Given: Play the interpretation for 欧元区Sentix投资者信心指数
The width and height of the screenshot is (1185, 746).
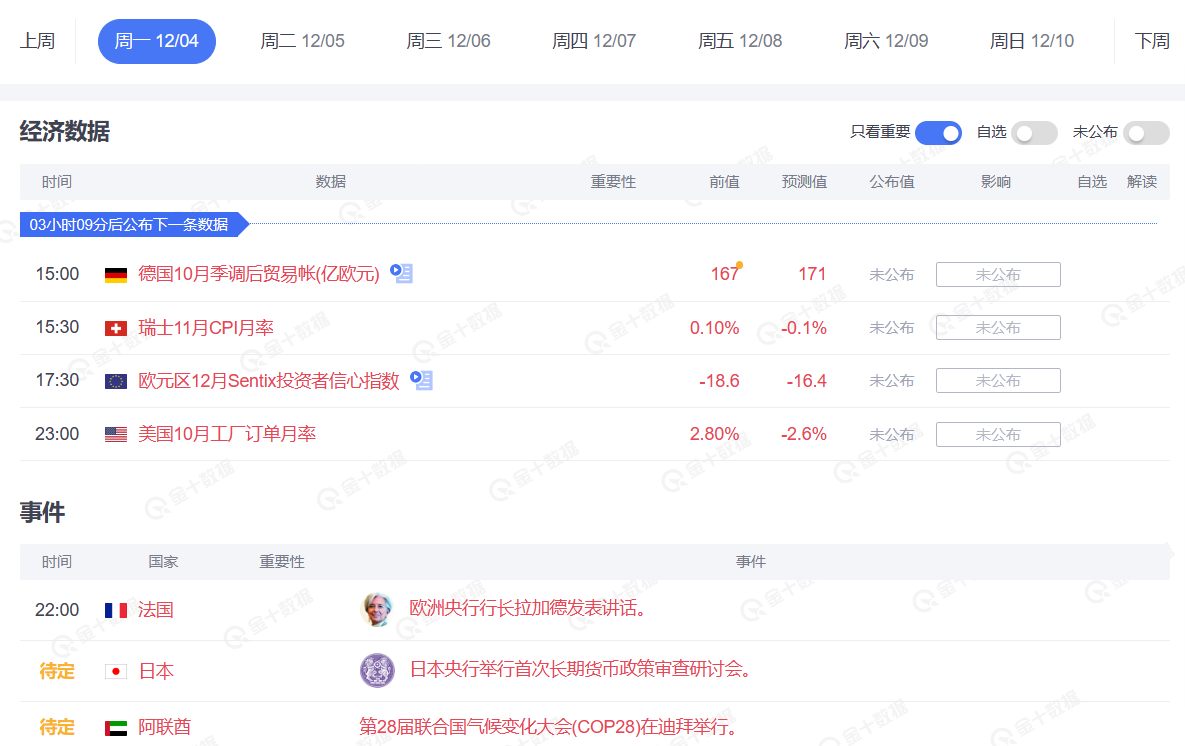Looking at the screenshot, I should tap(421, 381).
